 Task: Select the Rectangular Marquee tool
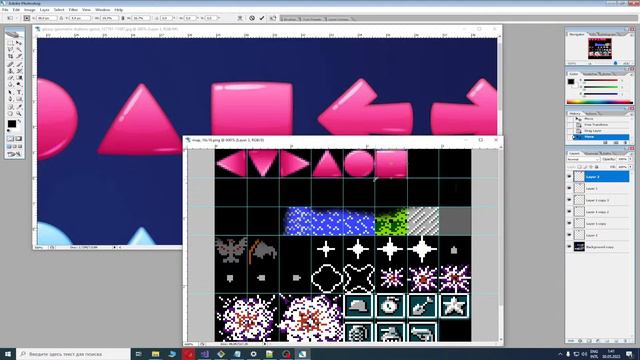pos(11,43)
